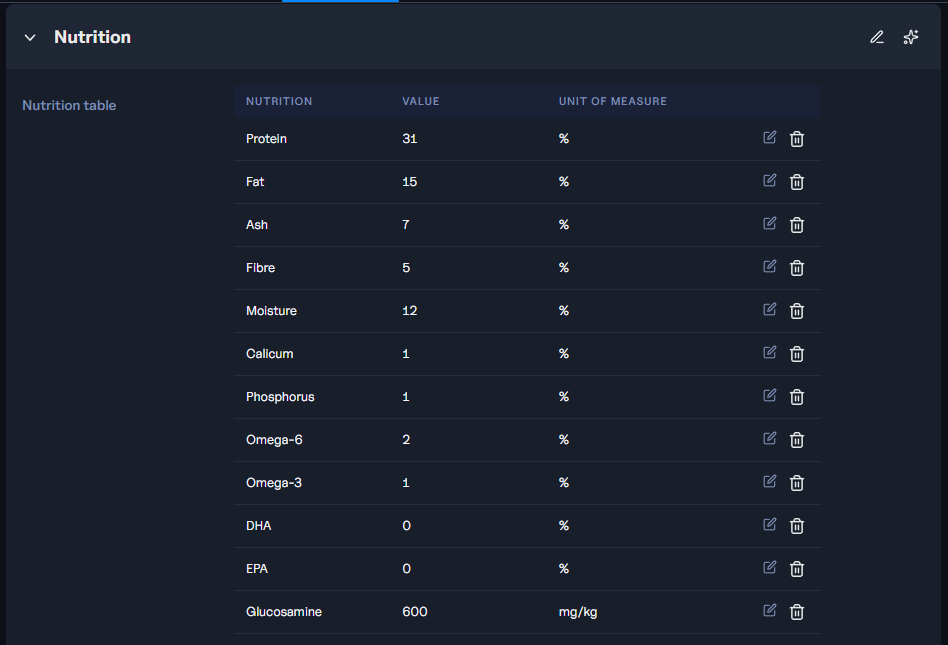Collapse the Nutrition section chevron
This screenshot has height=645, width=948.
[30, 37]
